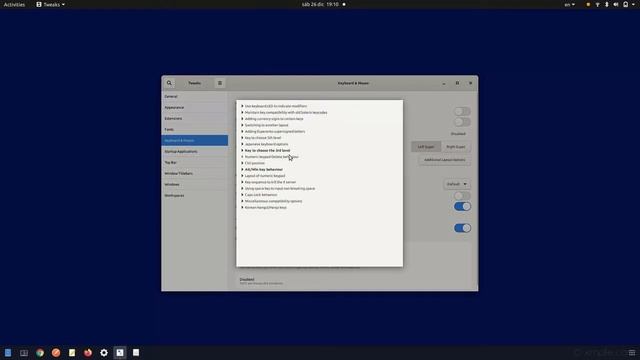Click the Right Super button
The image size is (640, 360).
[x=456, y=147]
